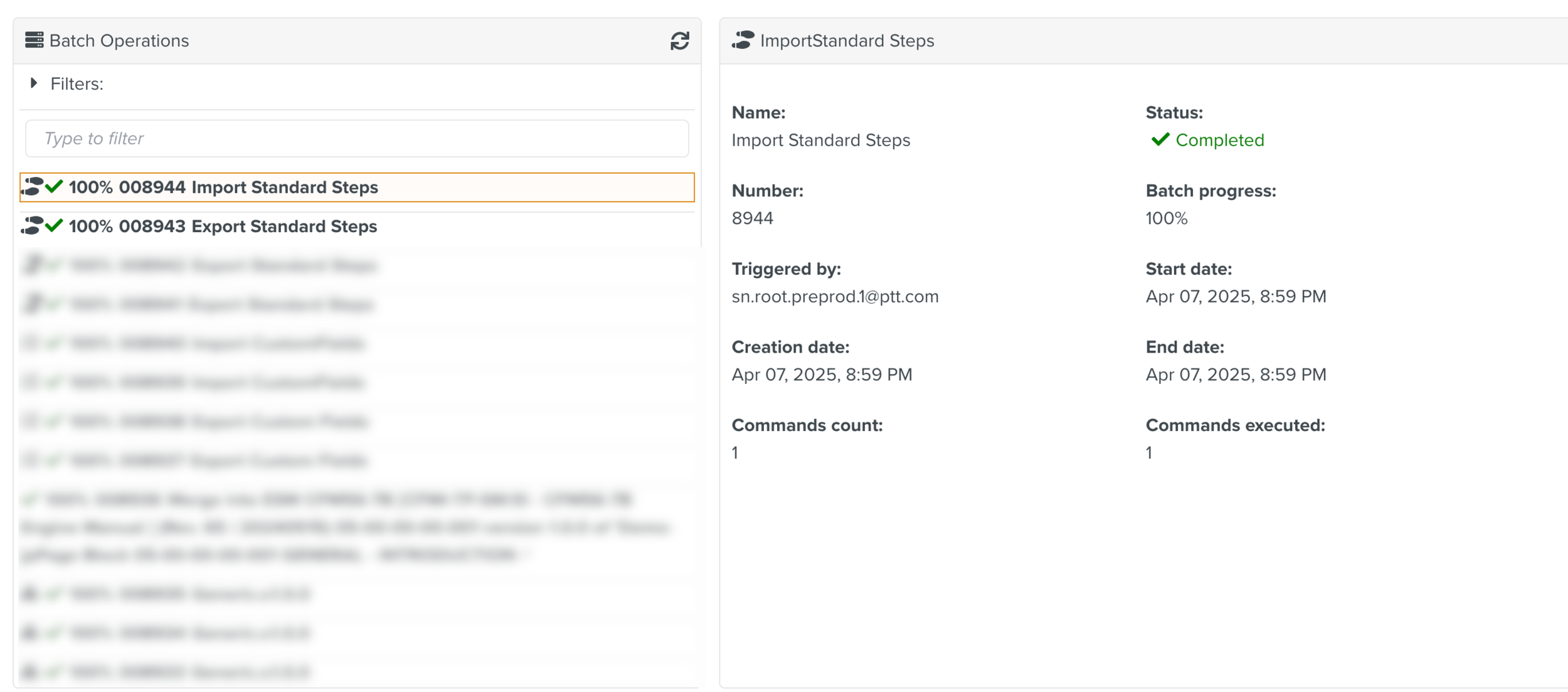This screenshot has width=1568, height=692.
Task: Expand the Filters section triangle
Action: (x=34, y=83)
